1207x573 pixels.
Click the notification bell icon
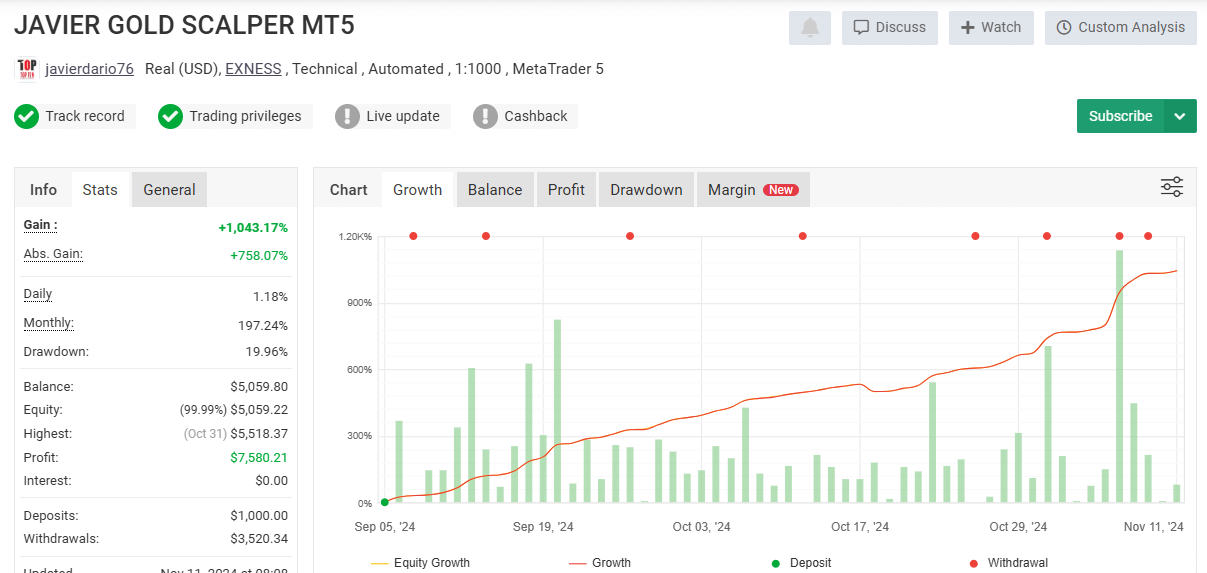pos(809,28)
